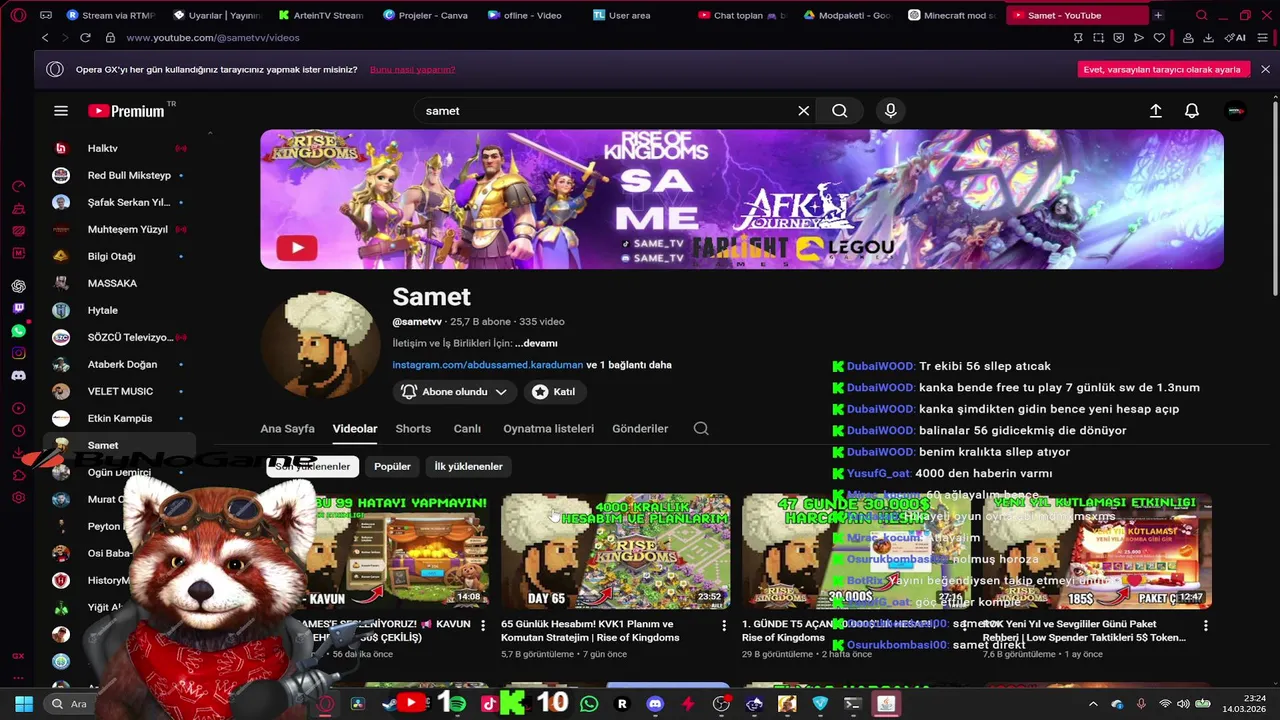1280x720 pixels.
Task: Open the Bilgi Otağı subscription channel
Action: click(118, 256)
